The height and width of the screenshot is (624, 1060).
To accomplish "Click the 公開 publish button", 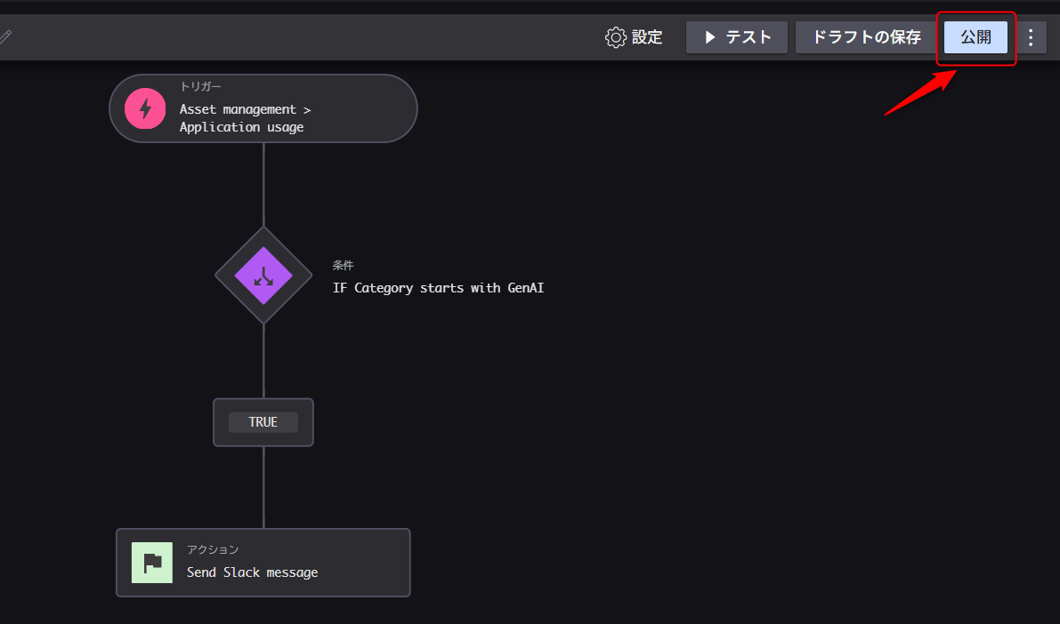I will pyautogui.click(x=976, y=37).
